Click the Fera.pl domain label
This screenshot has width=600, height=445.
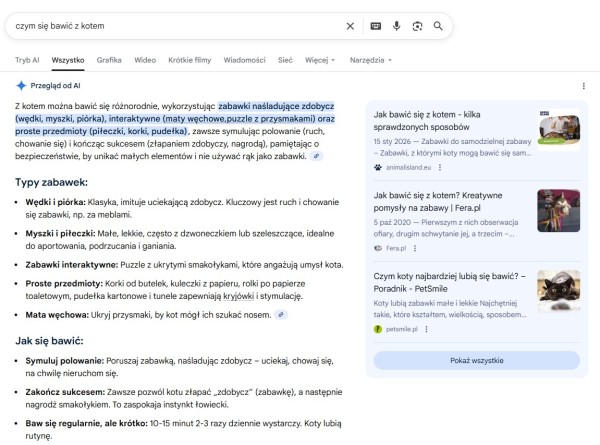396,248
